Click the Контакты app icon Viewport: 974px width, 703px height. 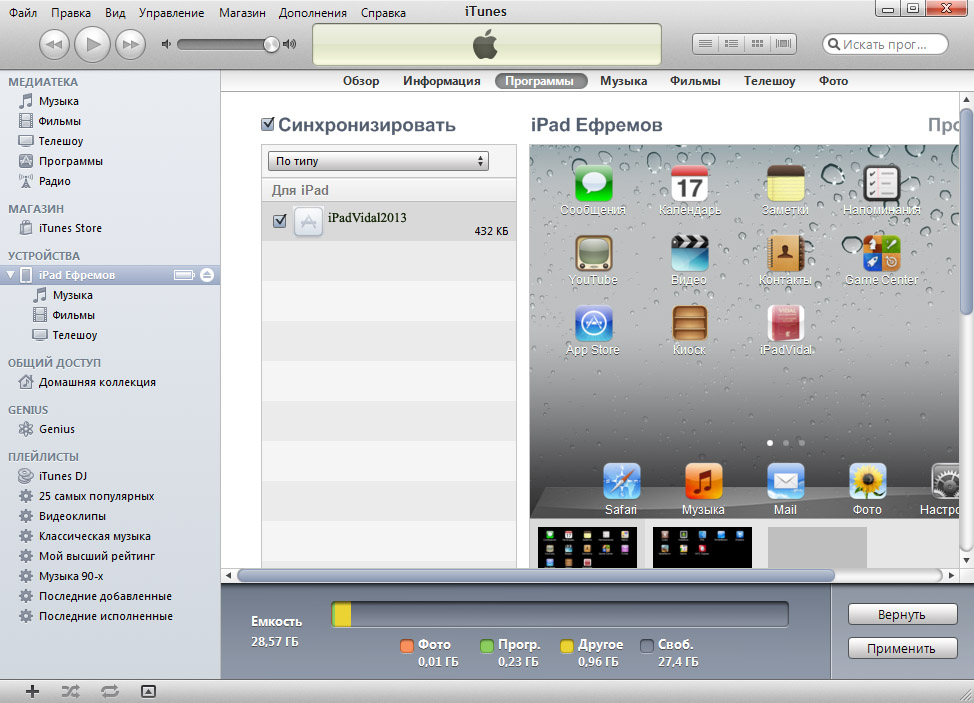786,253
